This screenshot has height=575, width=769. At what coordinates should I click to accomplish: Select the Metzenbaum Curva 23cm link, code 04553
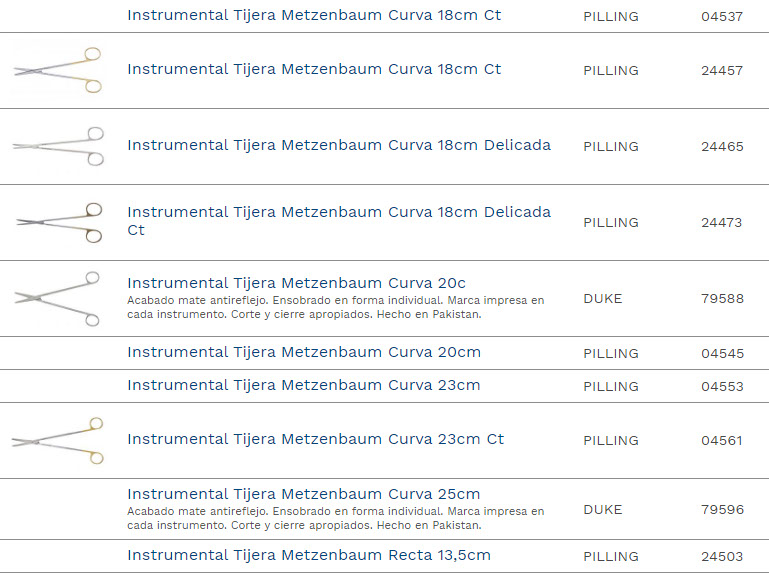pyautogui.click(x=304, y=386)
